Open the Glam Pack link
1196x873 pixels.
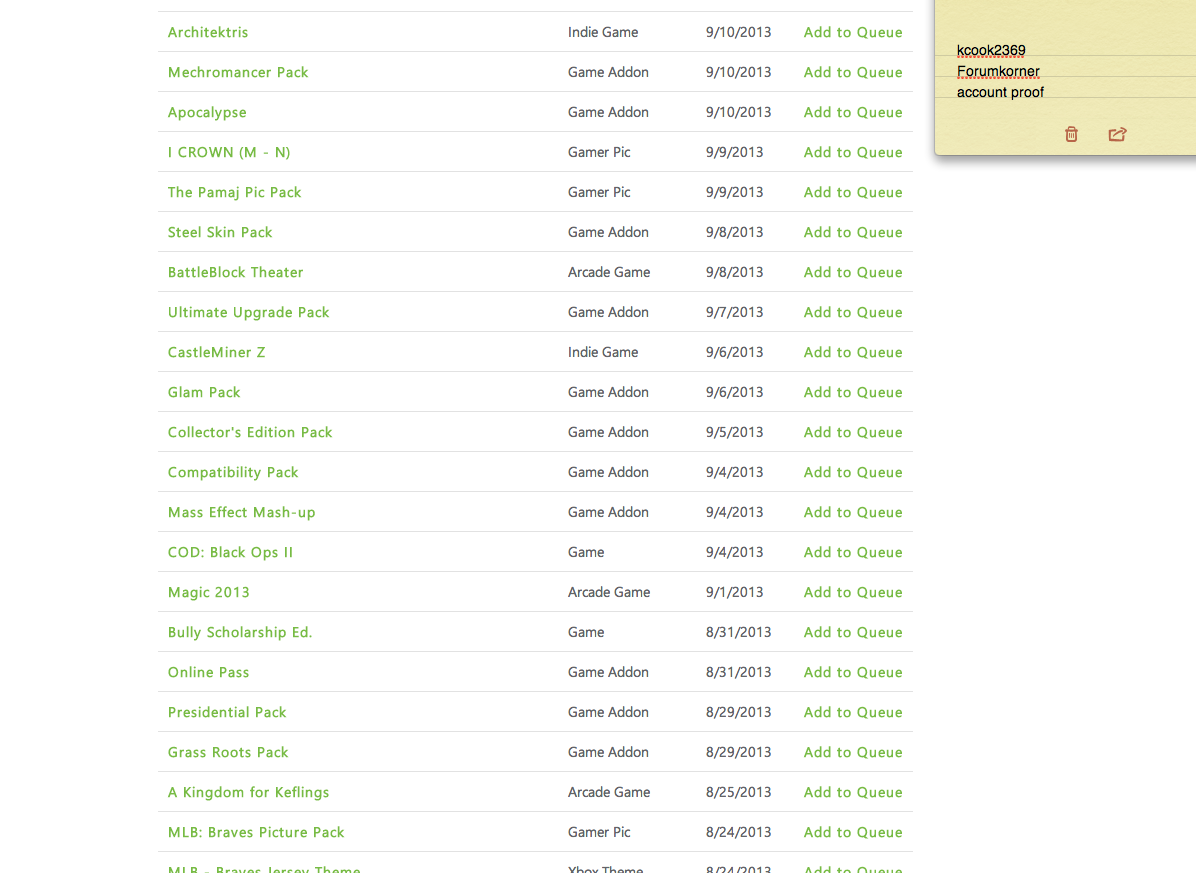coord(204,393)
